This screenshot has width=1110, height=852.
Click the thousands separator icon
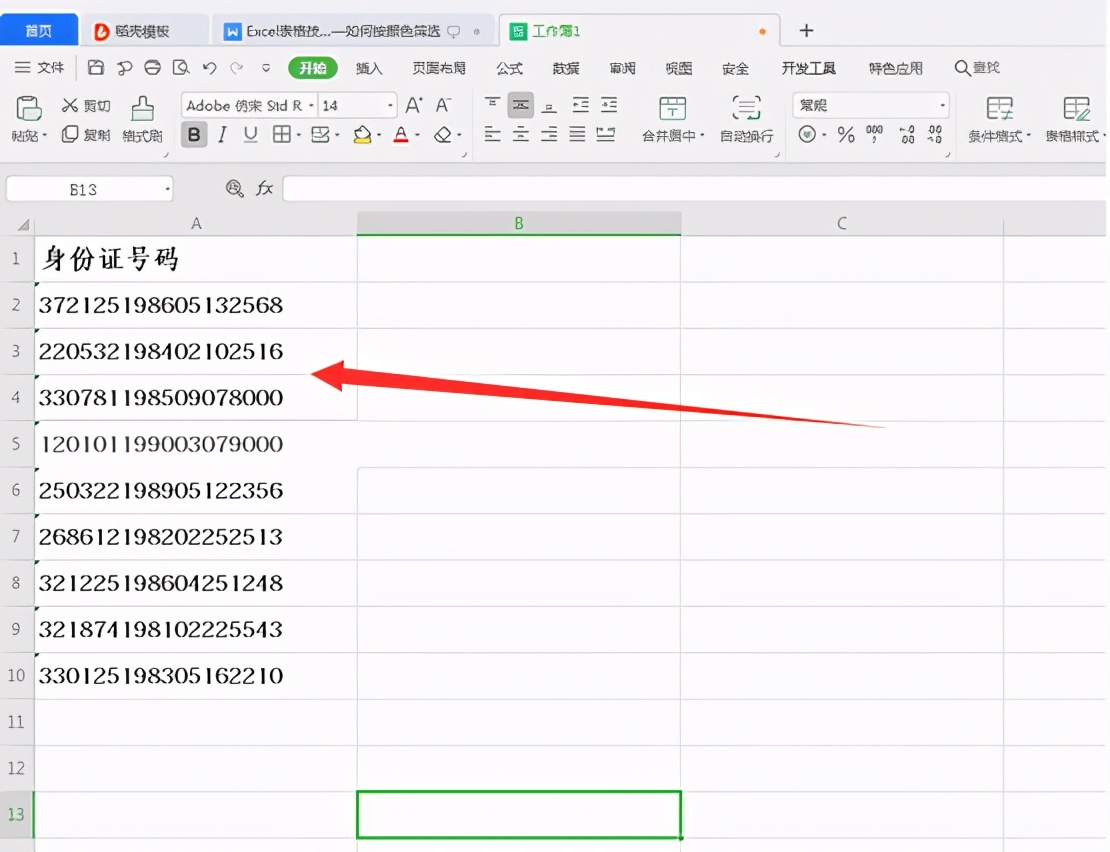coord(874,134)
